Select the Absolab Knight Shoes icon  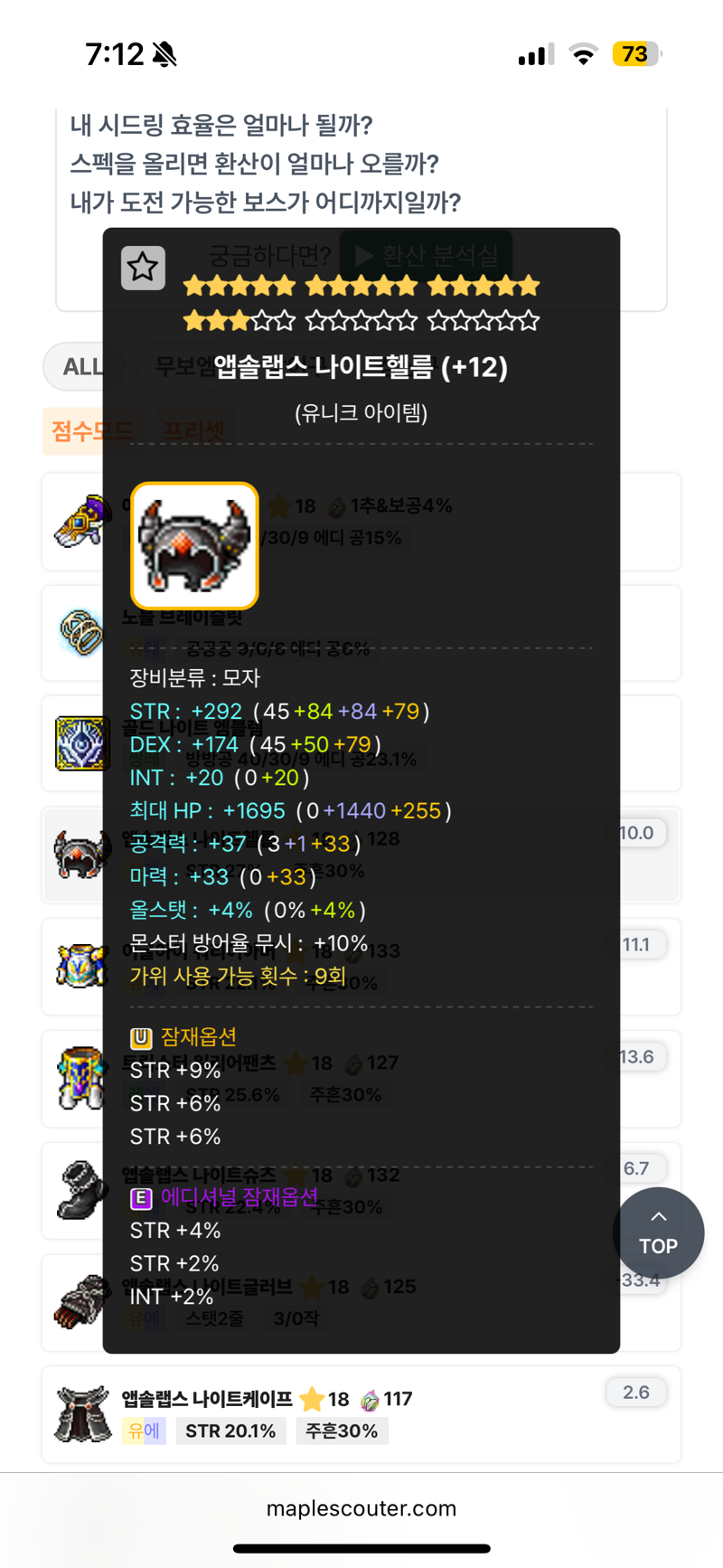click(81, 1190)
